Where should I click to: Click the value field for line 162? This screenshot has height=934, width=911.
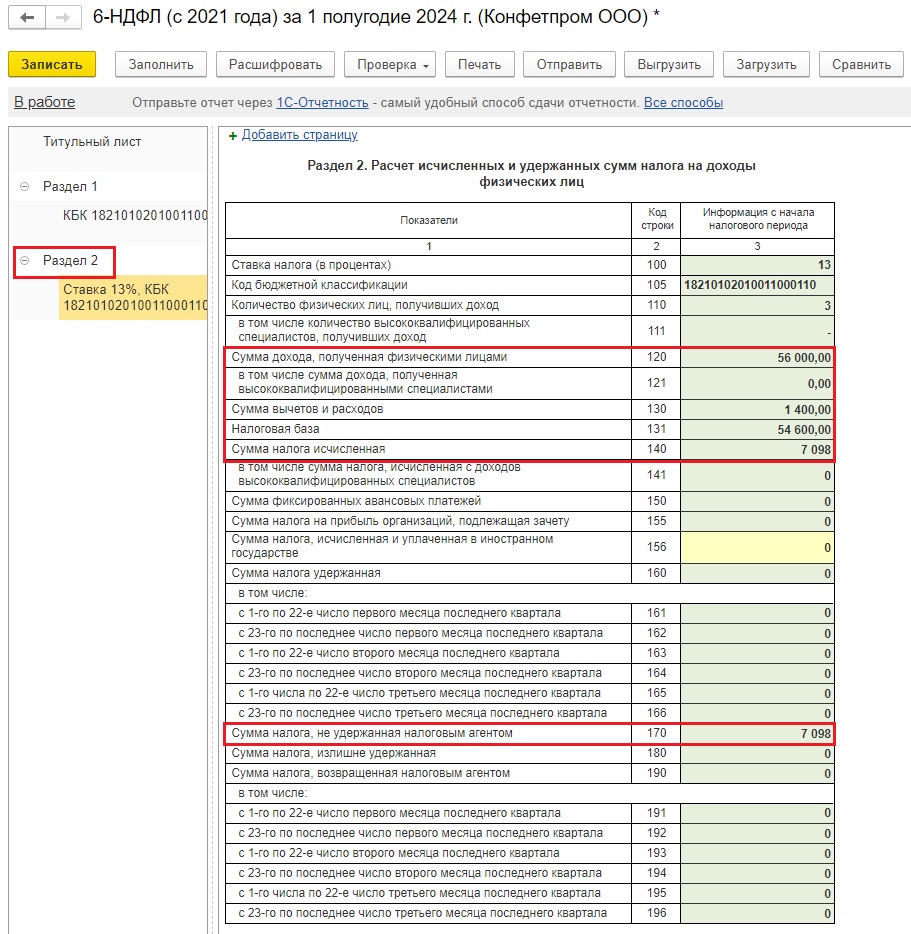(757, 633)
